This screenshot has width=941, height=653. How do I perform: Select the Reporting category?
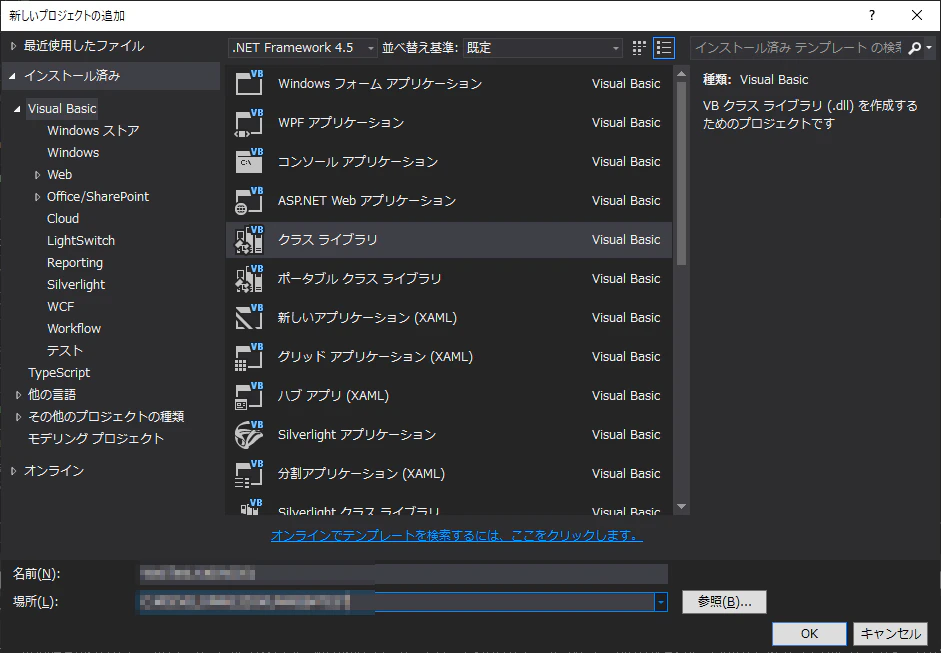point(75,263)
